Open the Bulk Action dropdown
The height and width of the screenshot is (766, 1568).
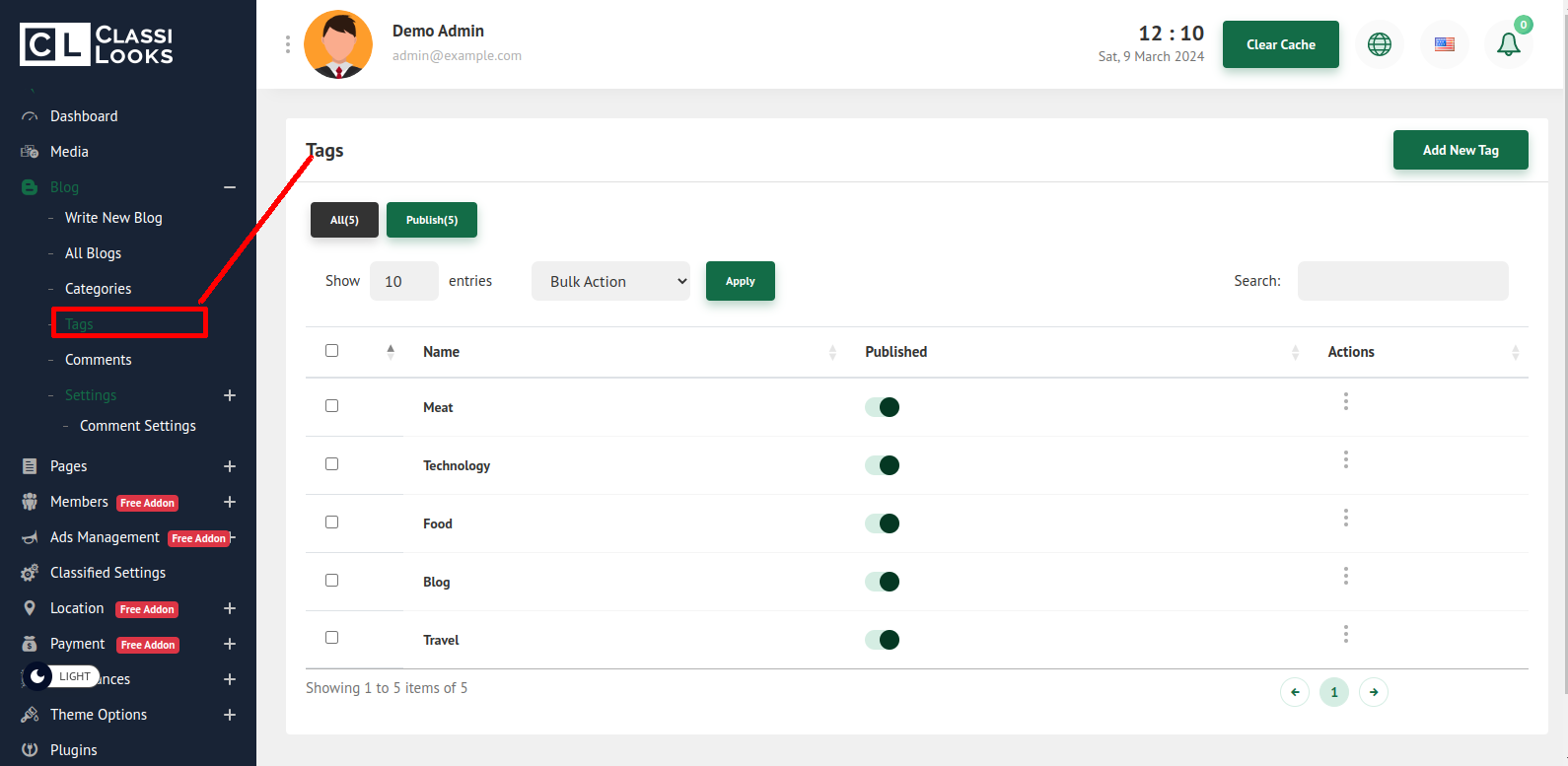[610, 281]
